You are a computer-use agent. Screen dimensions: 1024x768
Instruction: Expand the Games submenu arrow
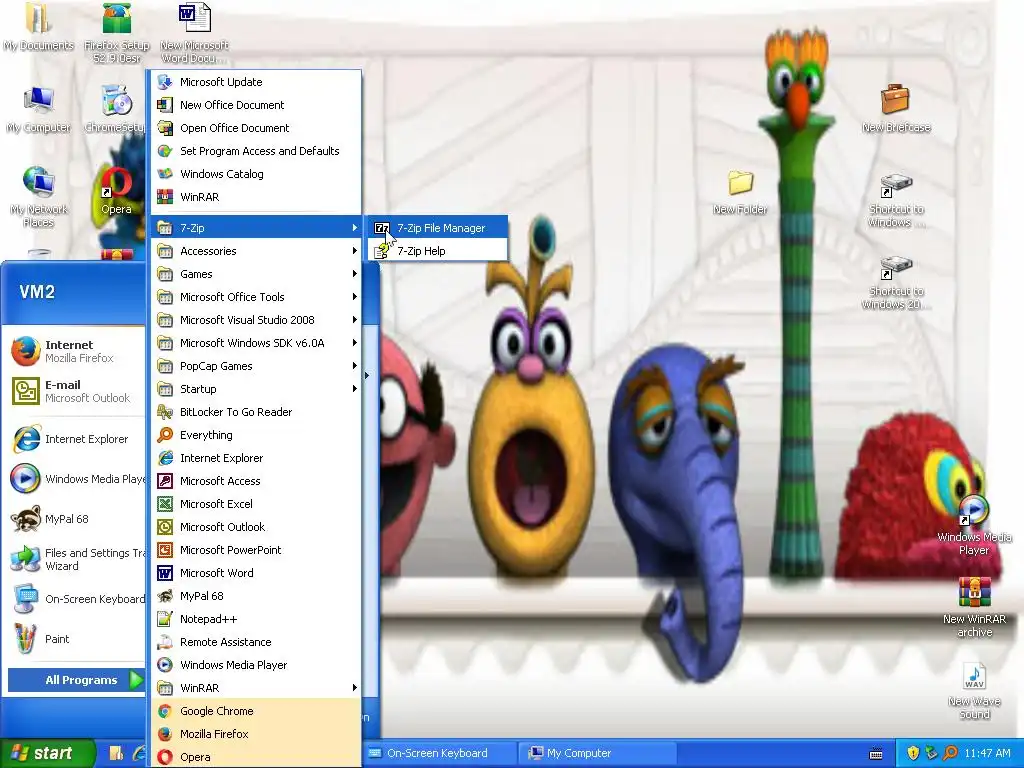(355, 274)
